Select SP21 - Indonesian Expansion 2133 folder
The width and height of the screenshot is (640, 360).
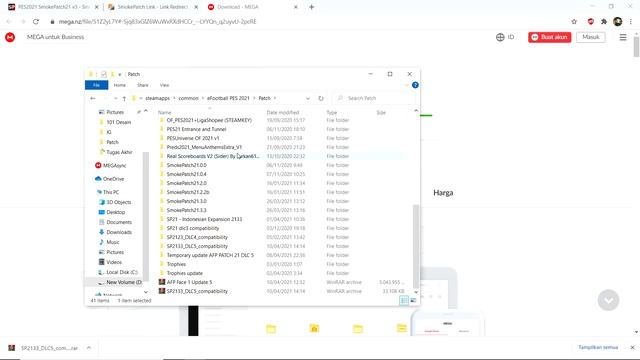pos(204,219)
